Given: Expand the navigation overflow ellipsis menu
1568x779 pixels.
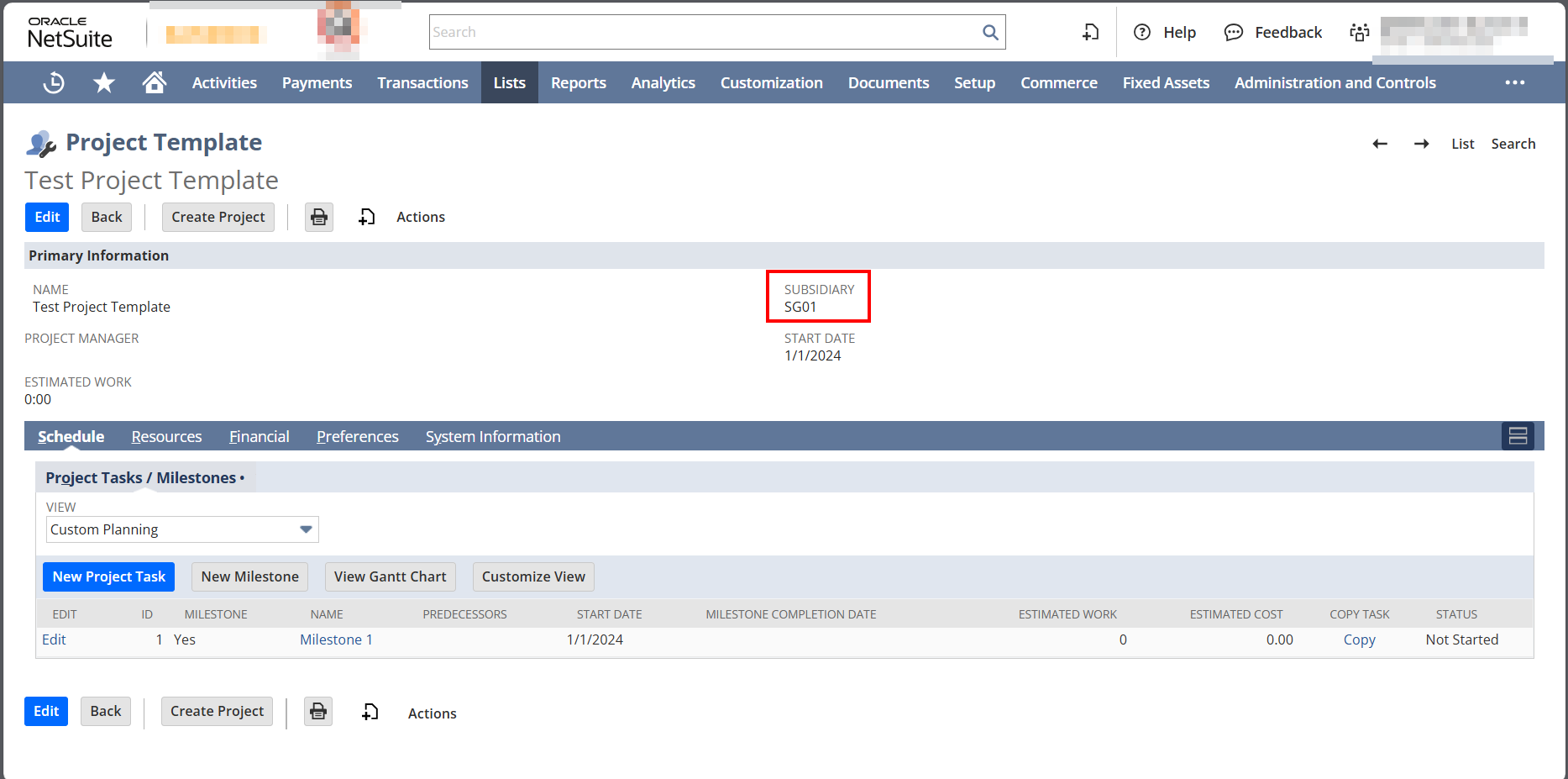Looking at the screenshot, I should tap(1514, 82).
